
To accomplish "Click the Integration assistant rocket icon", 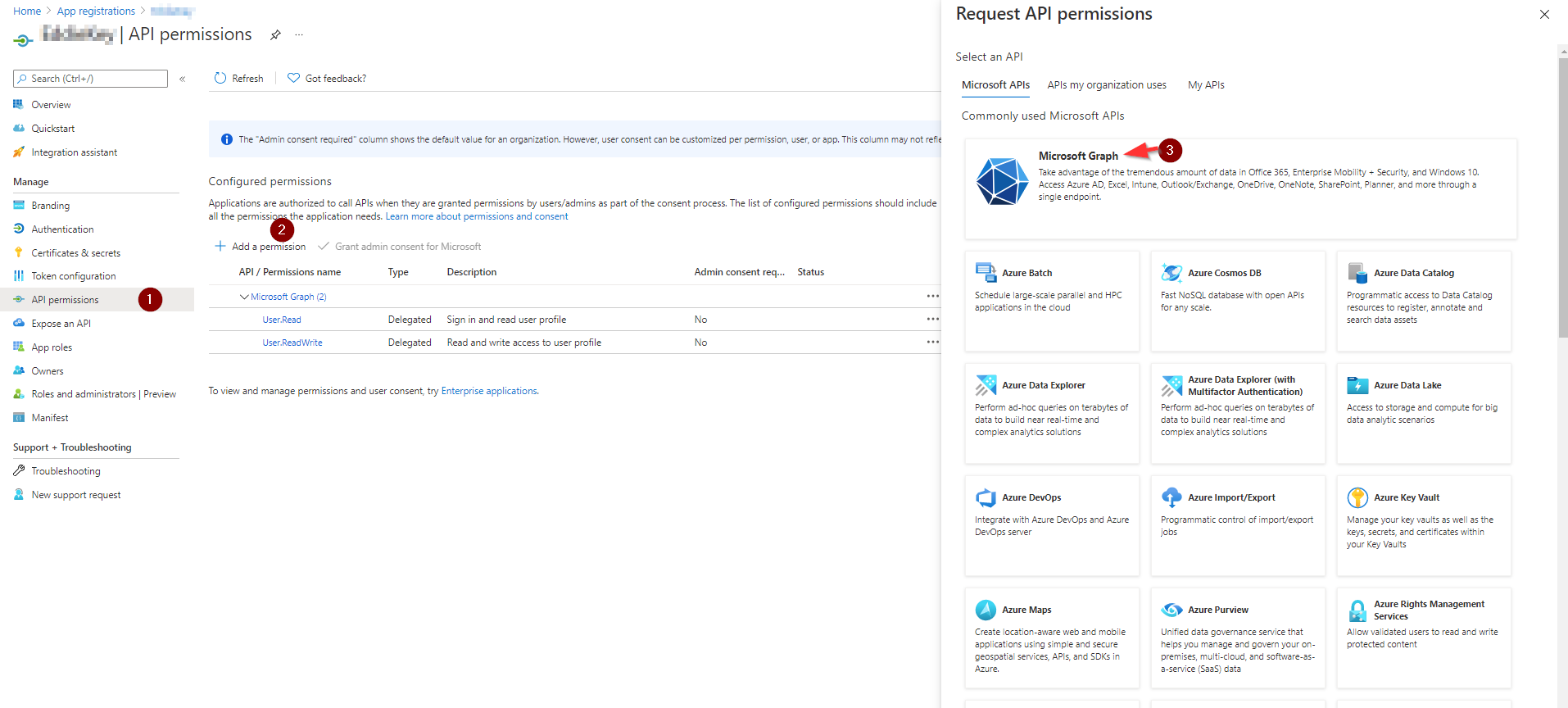I will [x=19, y=152].
